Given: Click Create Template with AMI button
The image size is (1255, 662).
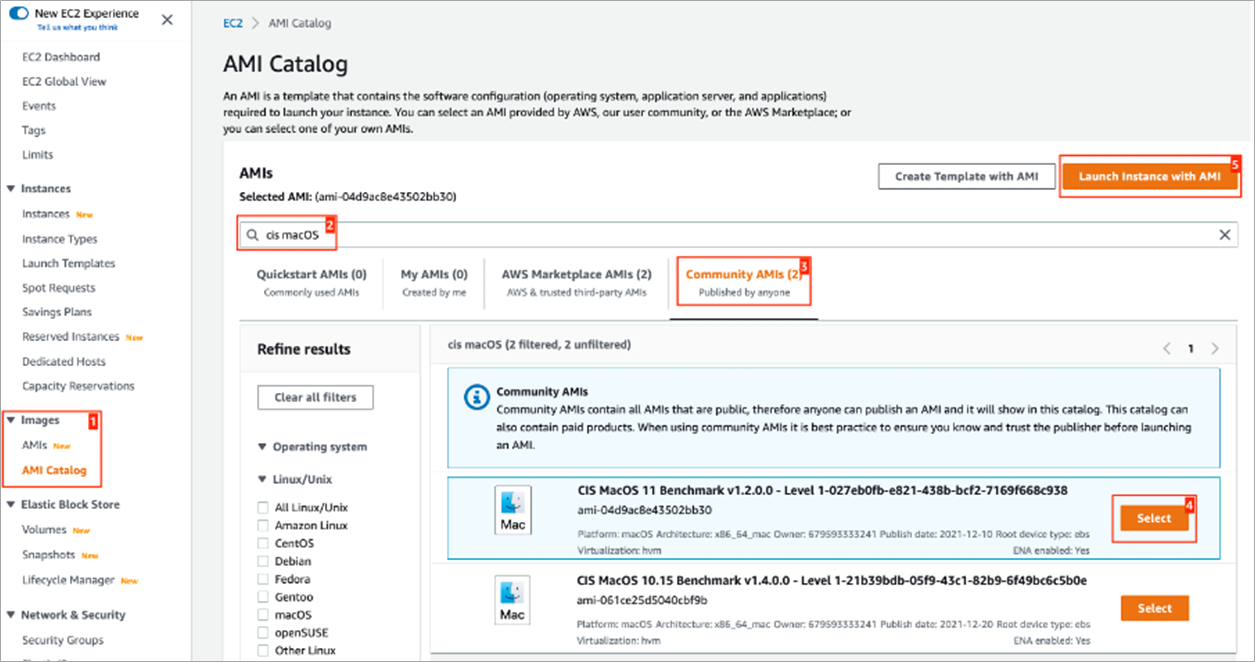Looking at the screenshot, I should coord(966,176).
